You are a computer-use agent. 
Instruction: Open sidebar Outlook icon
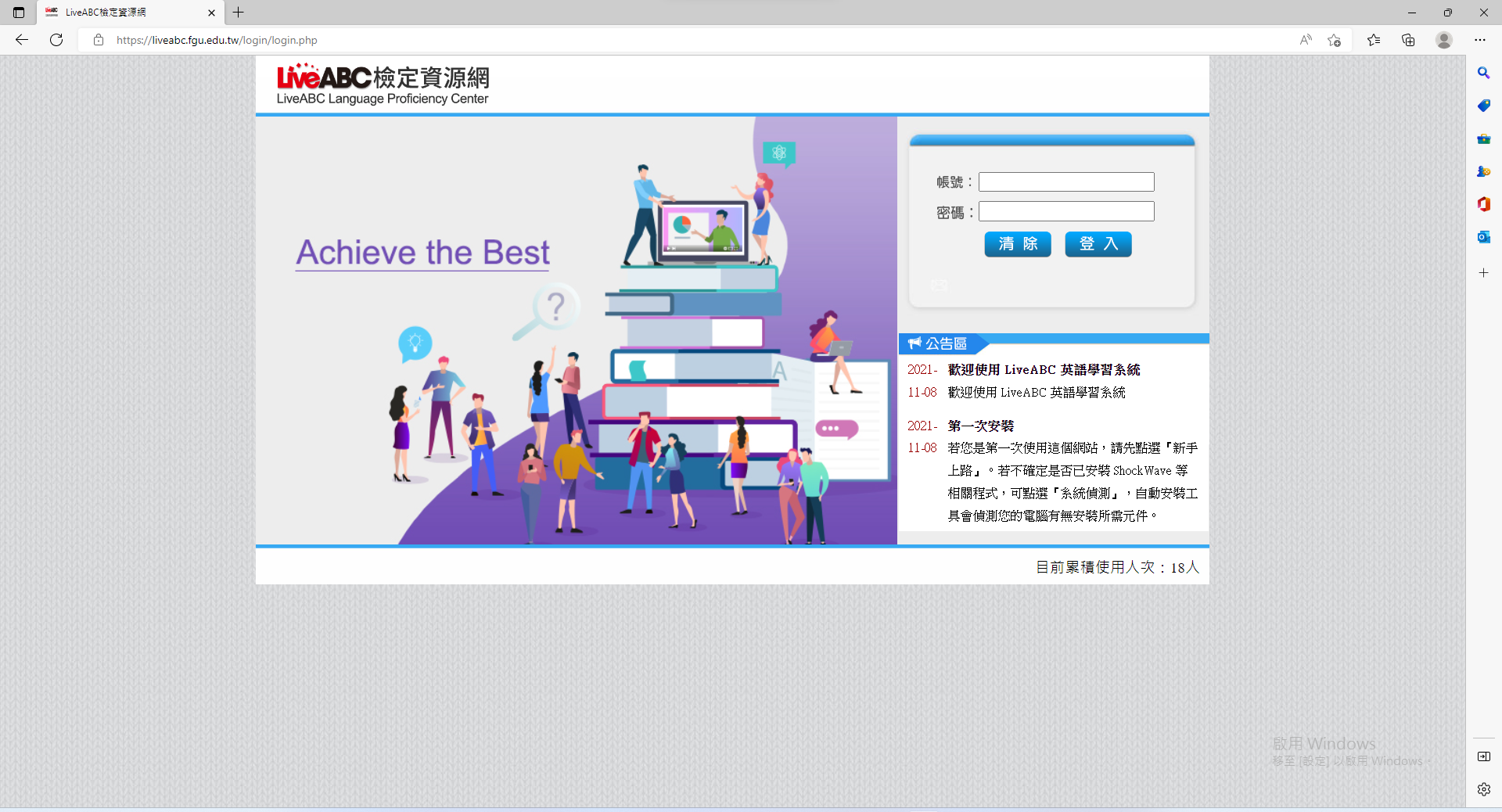coord(1483,237)
